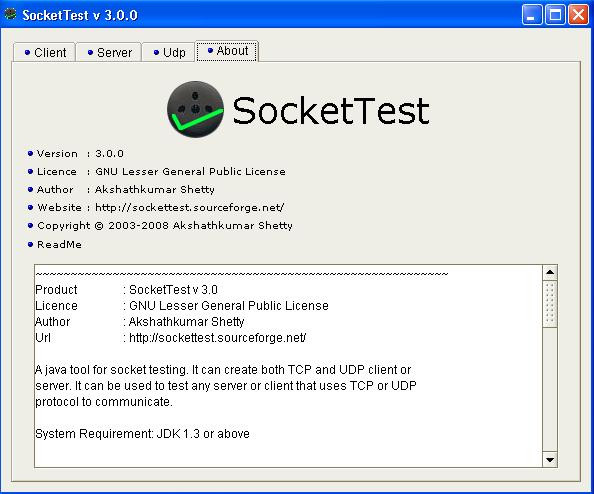The width and height of the screenshot is (594, 494).
Task: Click the Licence line inside the readme box
Action: click(182, 306)
